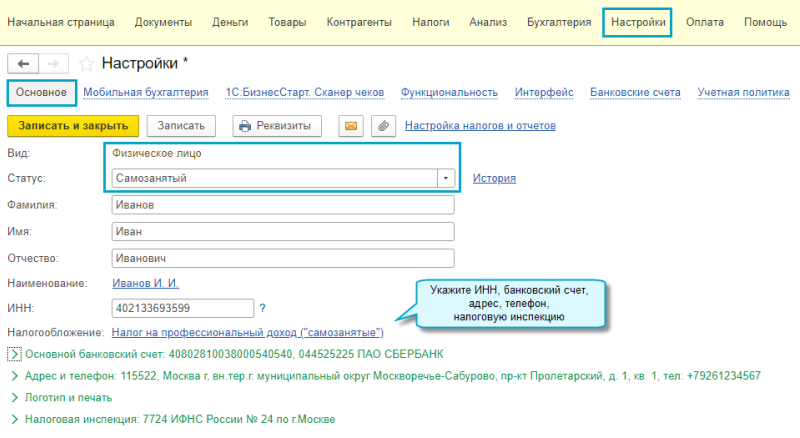Screen dimensions: 800x438
Task: Open the Статус dropdown arrow
Action: click(x=445, y=178)
